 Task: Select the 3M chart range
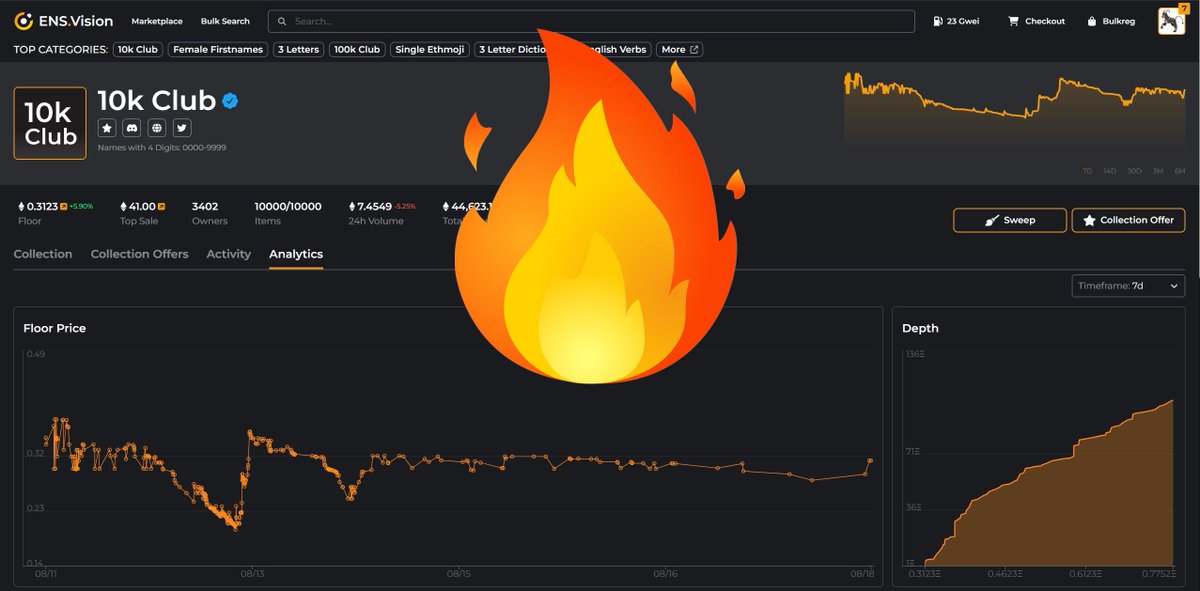point(1158,171)
